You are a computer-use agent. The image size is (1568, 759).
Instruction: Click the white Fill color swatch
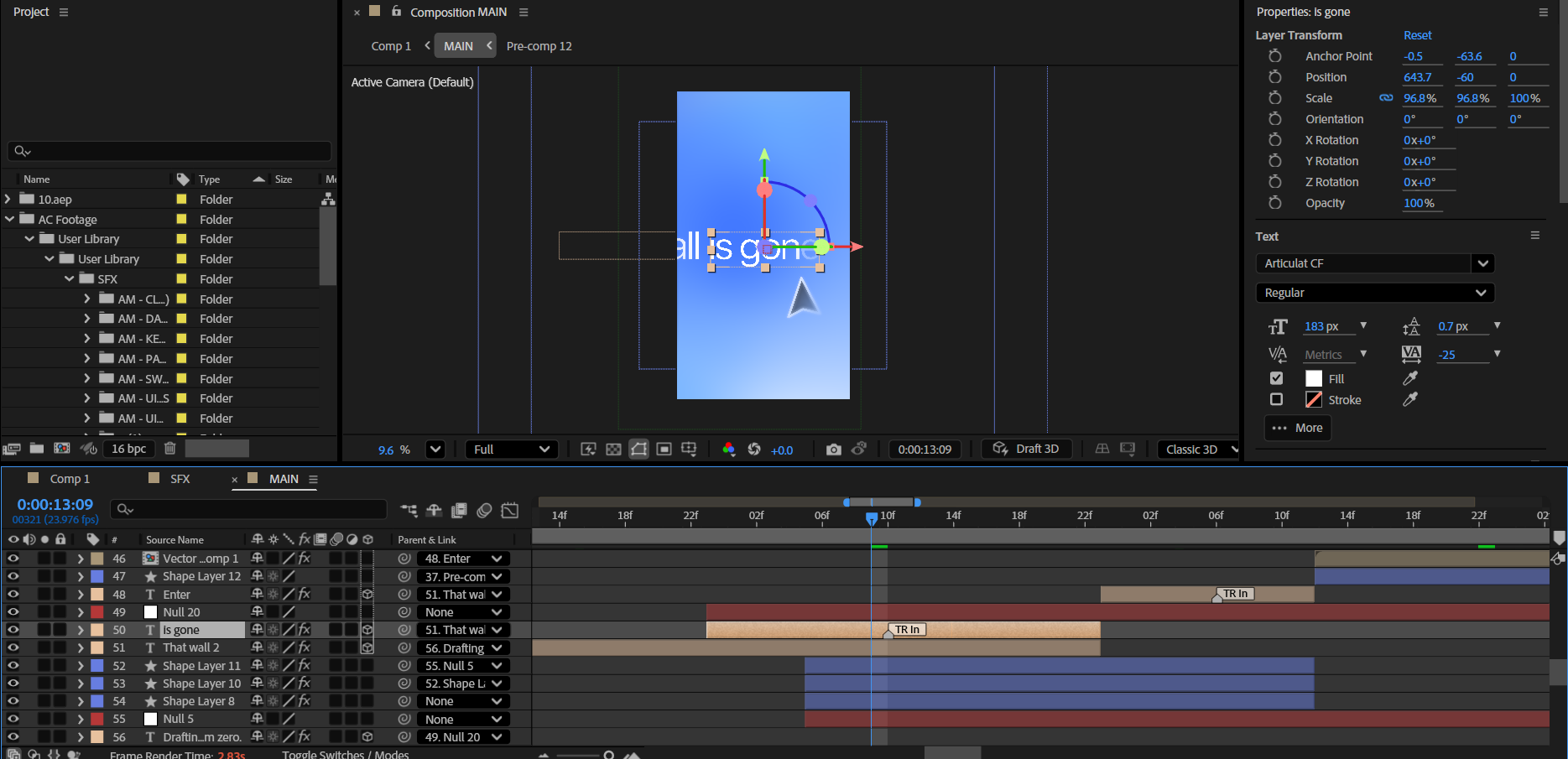point(1313,379)
